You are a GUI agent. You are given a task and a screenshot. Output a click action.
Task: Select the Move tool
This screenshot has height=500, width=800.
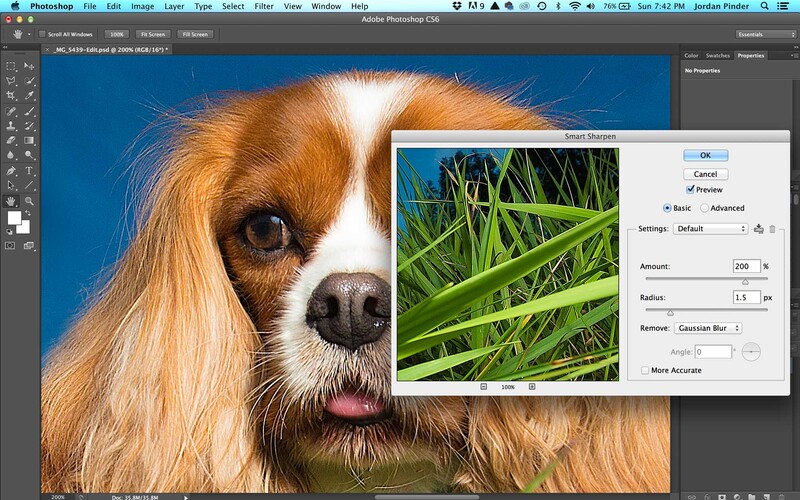pyautogui.click(x=29, y=66)
